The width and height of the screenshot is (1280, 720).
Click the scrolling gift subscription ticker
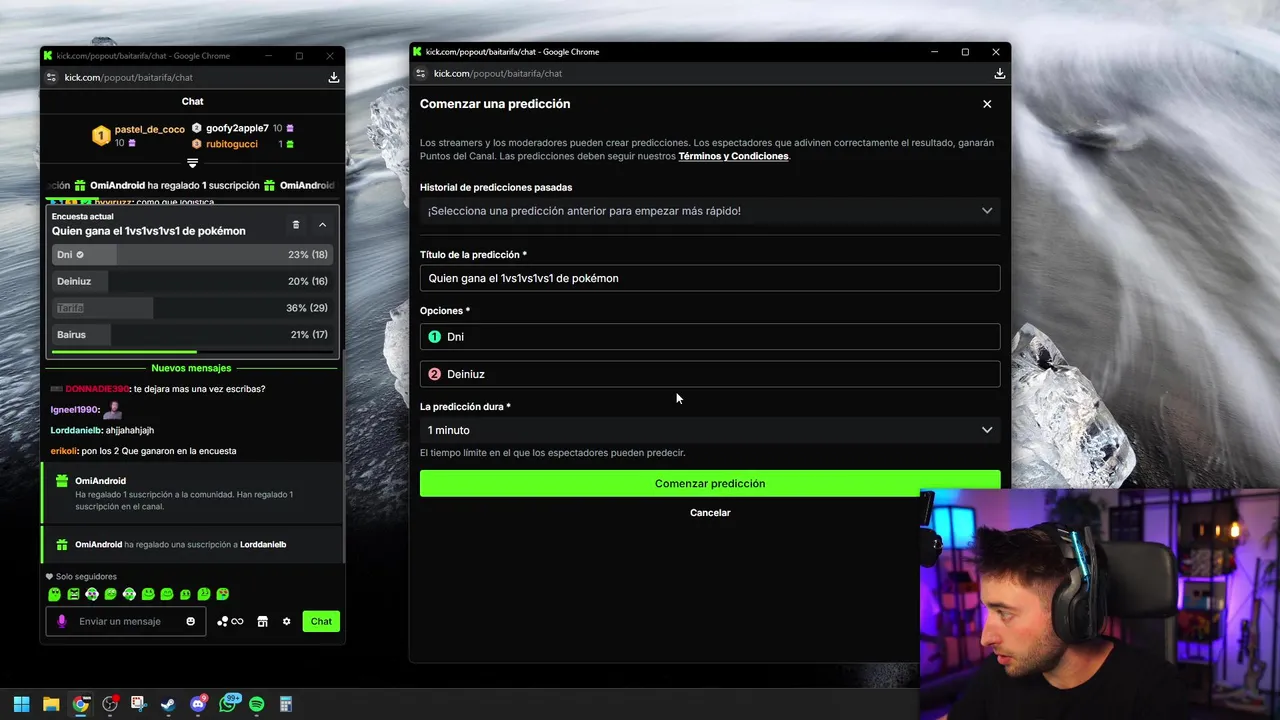192,185
